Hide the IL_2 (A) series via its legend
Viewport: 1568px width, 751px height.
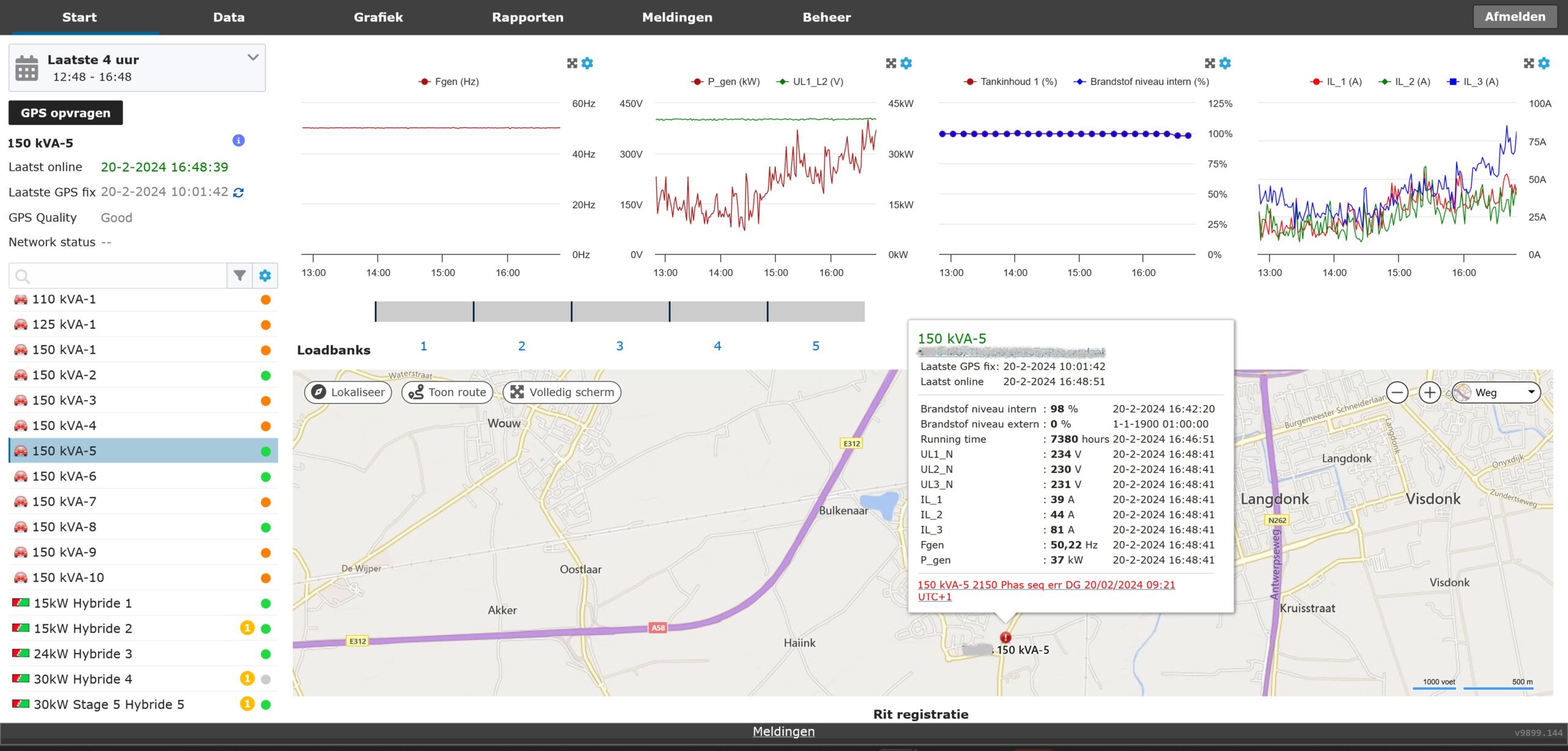click(1407, 81)
